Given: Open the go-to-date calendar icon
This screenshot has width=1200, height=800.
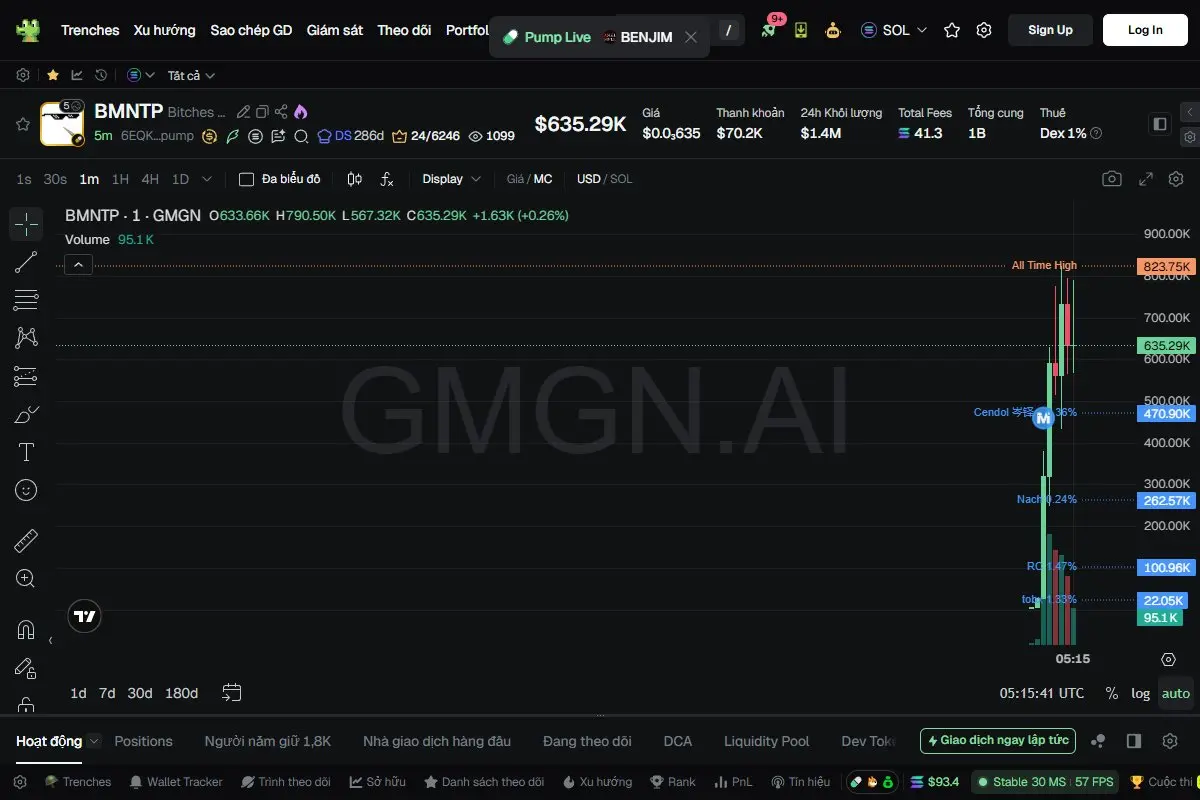Looking at the screenshot, I should [232, 692].
